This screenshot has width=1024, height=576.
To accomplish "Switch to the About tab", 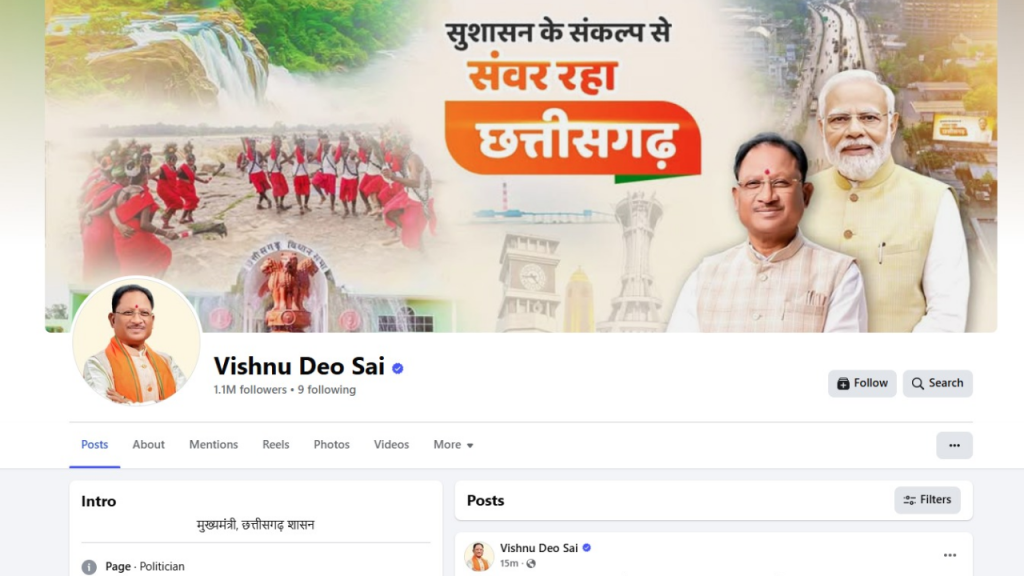I will [x=148, y=445].
